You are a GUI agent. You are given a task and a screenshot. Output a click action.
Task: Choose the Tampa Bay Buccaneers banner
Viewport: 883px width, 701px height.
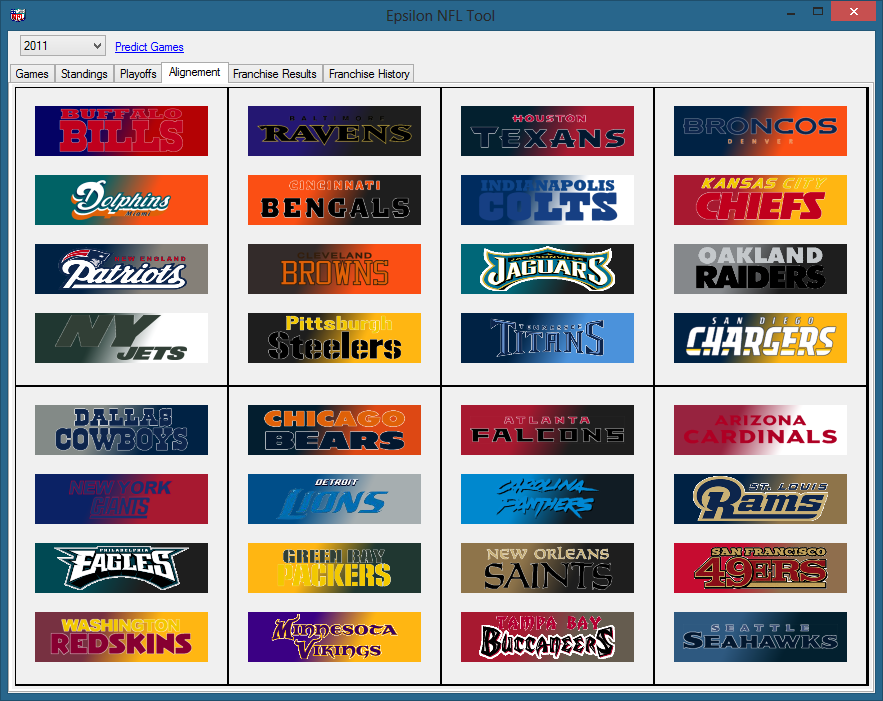(547, 637)
